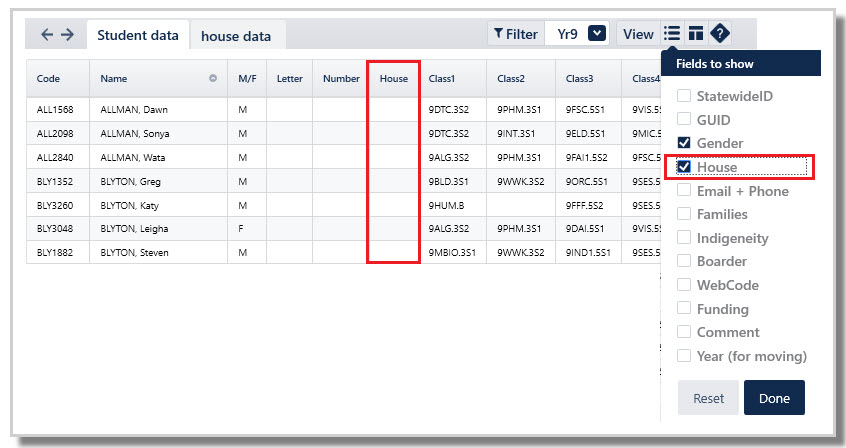The image size is (846, 448).
Task: Enable the StatewideID checkbox
Action: 684,96
